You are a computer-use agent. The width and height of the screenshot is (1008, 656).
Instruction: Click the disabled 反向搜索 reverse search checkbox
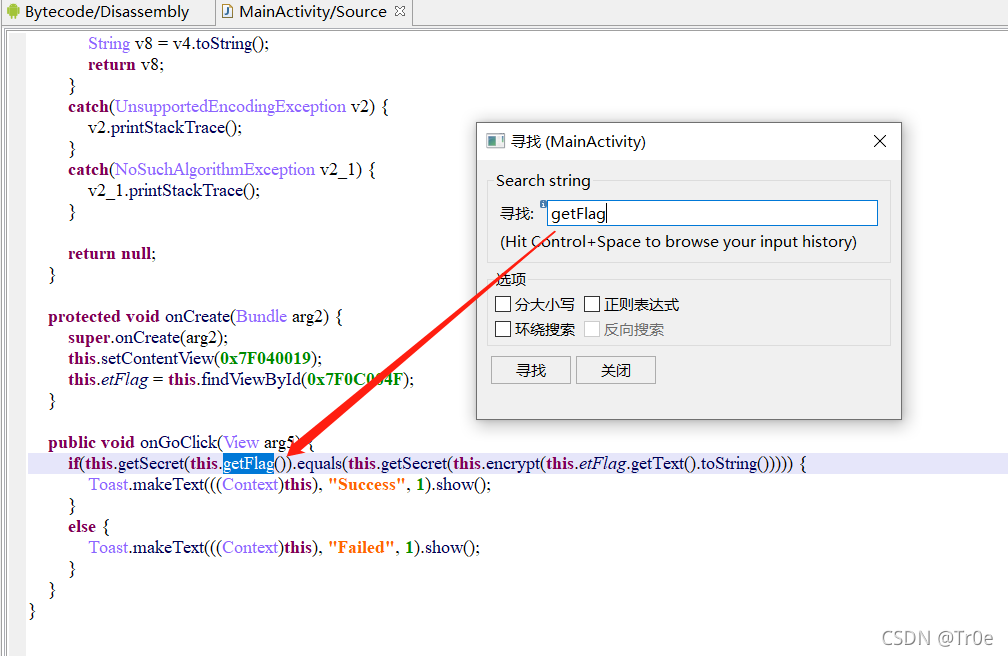point(592,329)
